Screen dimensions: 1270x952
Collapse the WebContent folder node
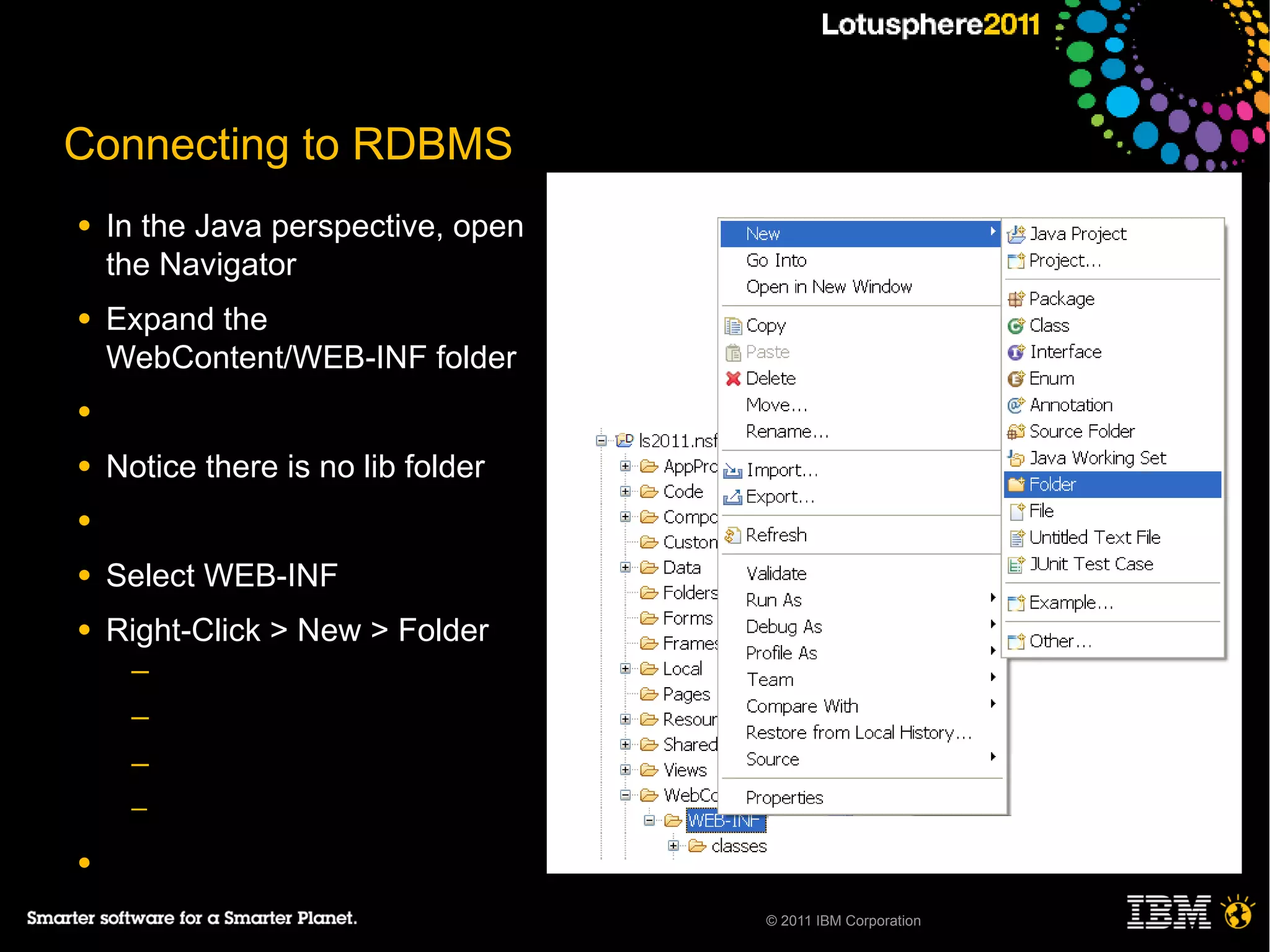pos(625,795)
